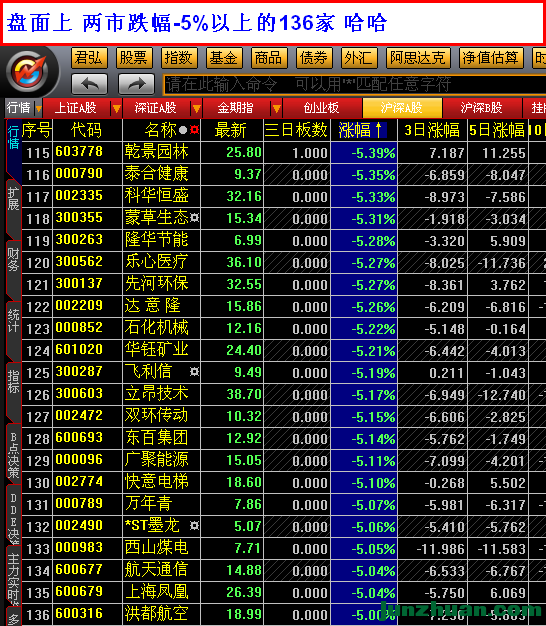The width and height of the screenshot is (546, 626).
Task: Click the marker icon next to 蒙草生态
Action: 194,218
